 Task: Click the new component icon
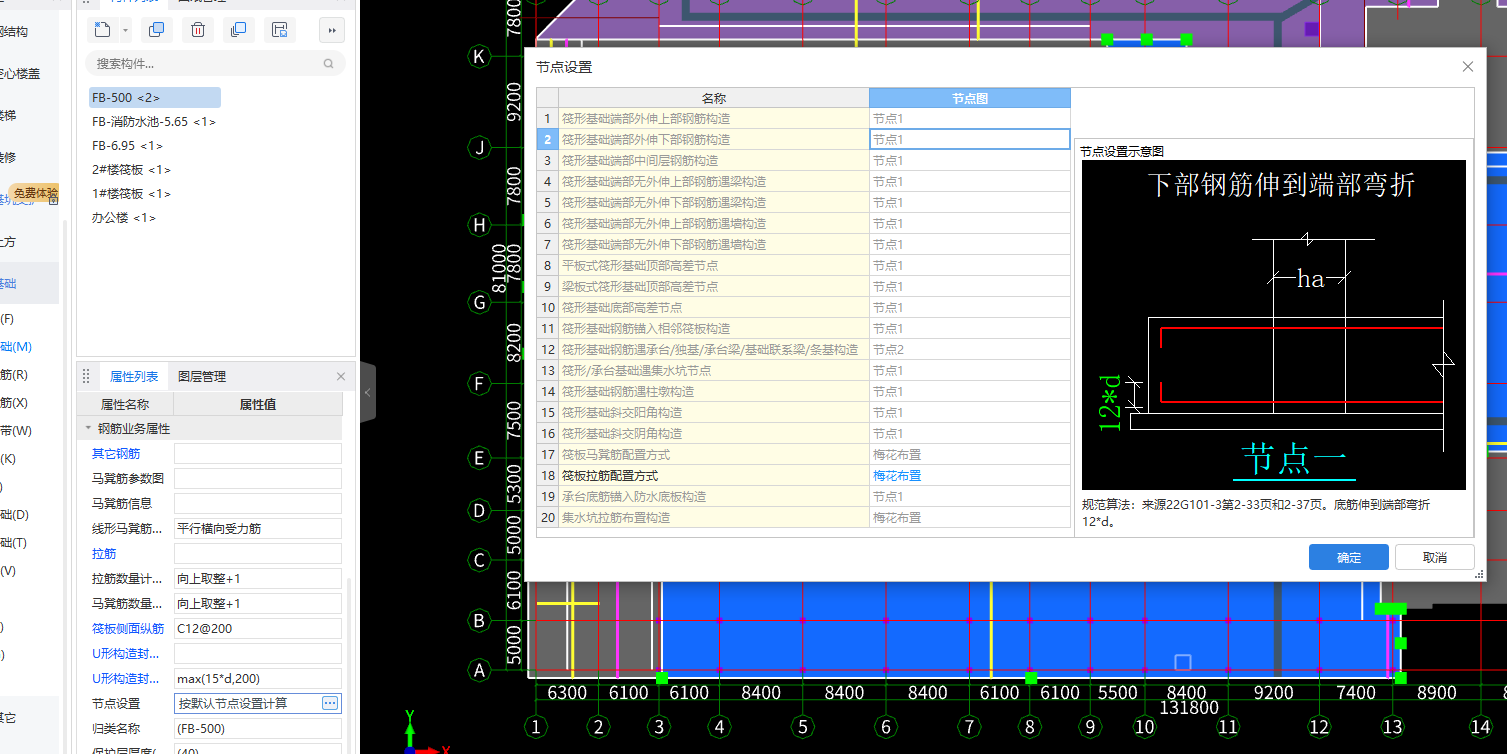[101, 30]
